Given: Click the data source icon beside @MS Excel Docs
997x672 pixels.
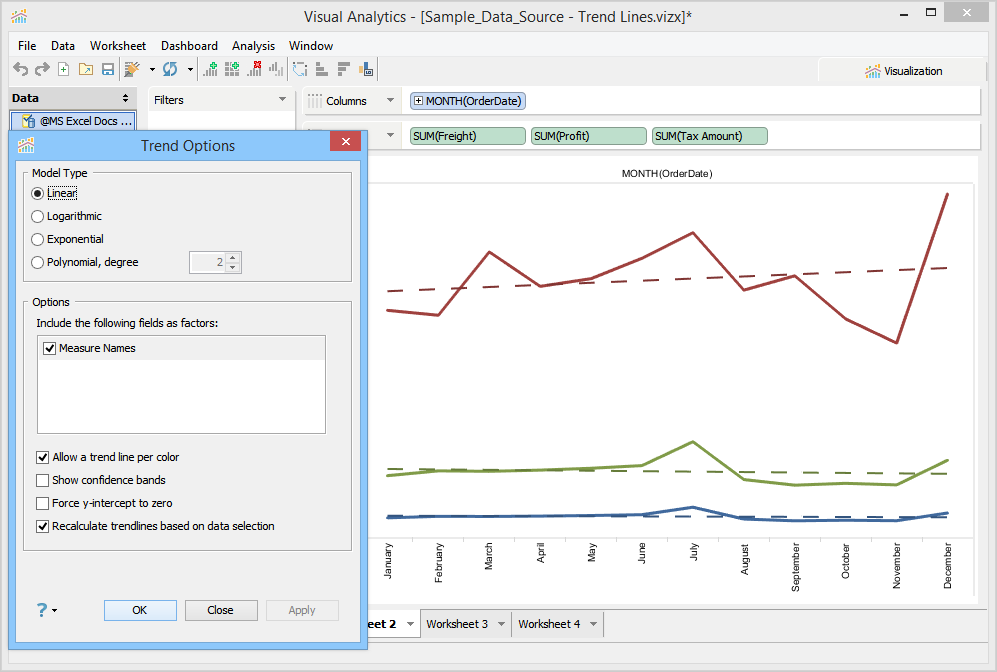Looking at the screenshot, I should tap(28, 121).
